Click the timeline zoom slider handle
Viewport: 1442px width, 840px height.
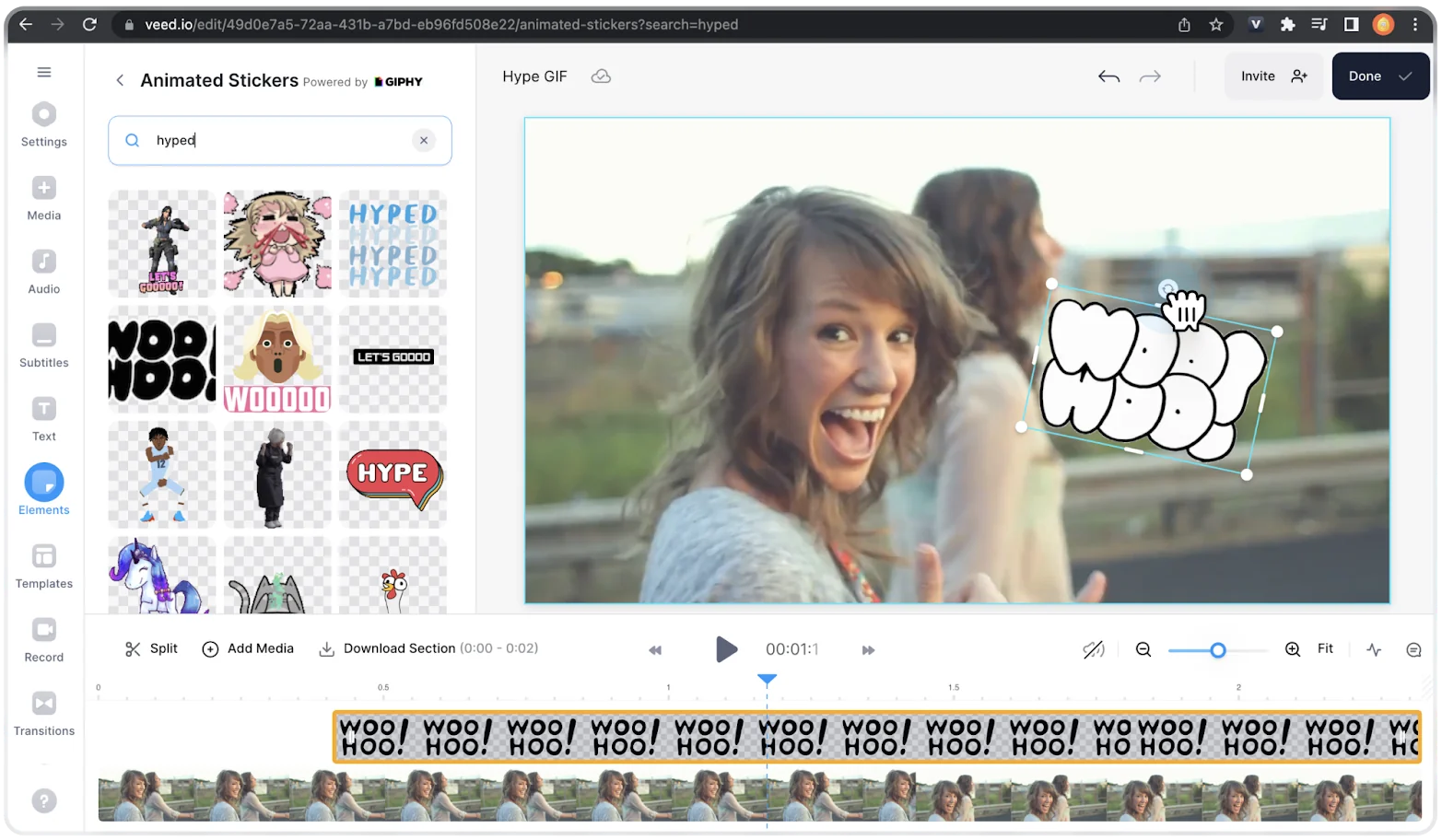[1217, 650]
